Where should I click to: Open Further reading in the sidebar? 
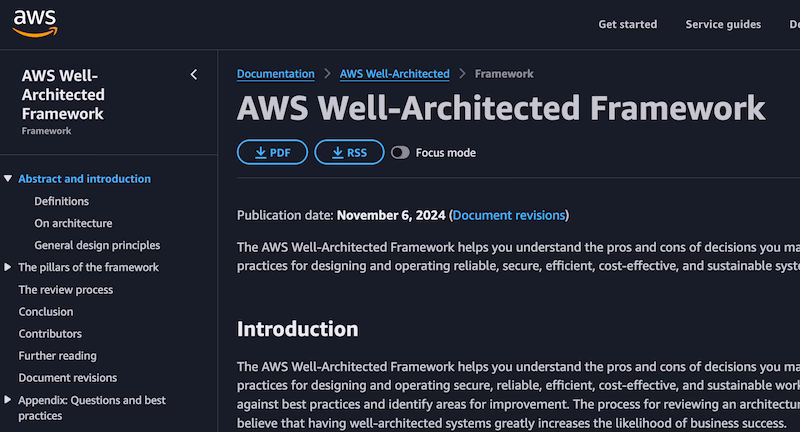(x=57, y=355)
